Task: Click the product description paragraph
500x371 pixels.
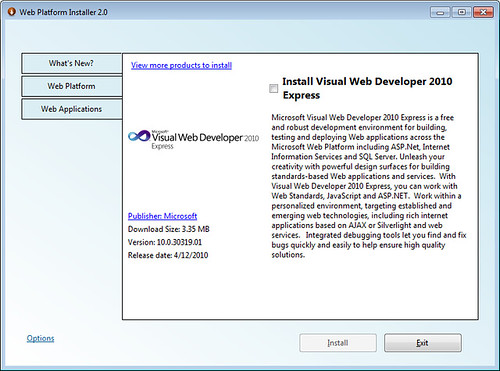Action: coord(369,186)
